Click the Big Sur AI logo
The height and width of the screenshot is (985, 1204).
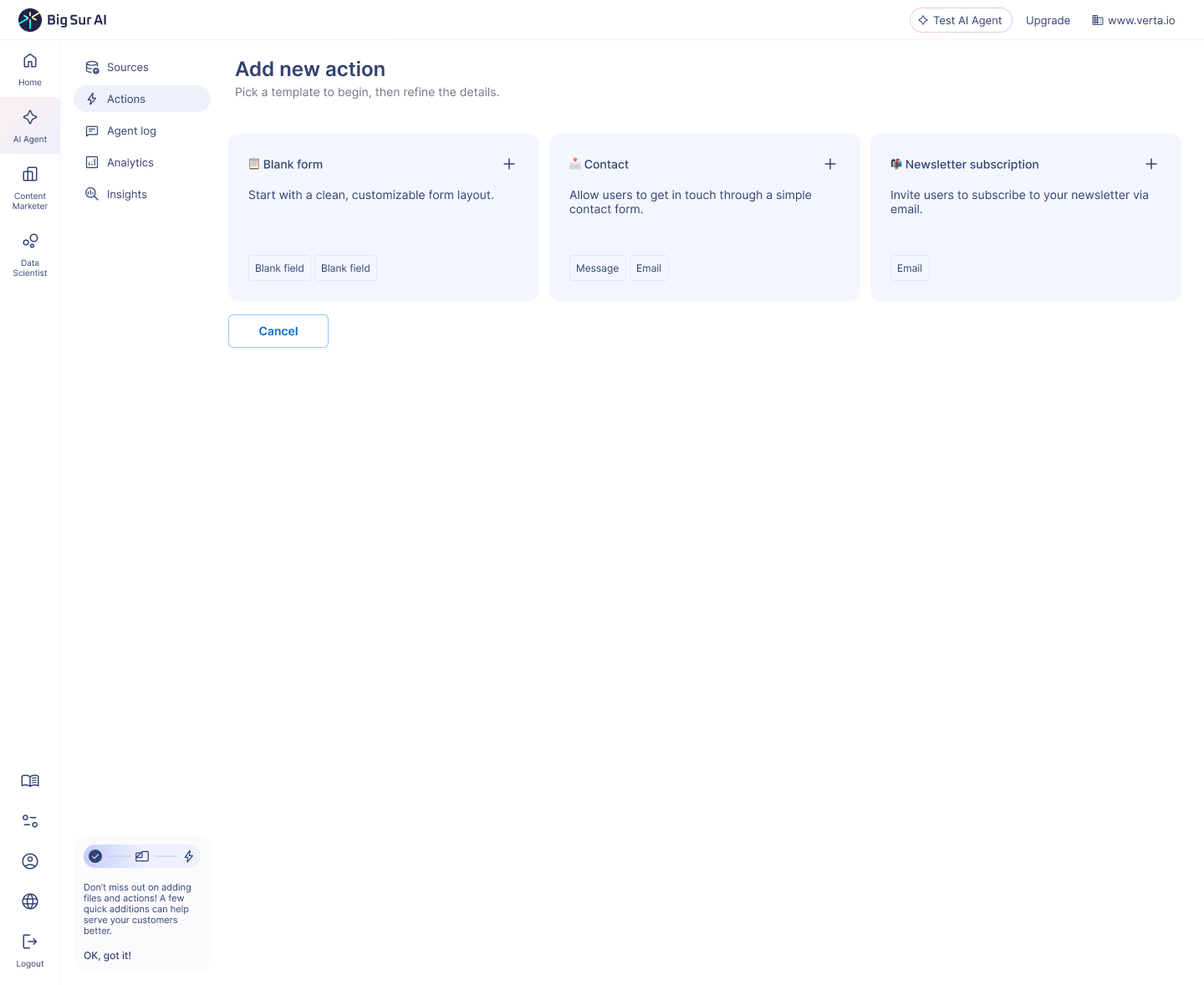63,20
